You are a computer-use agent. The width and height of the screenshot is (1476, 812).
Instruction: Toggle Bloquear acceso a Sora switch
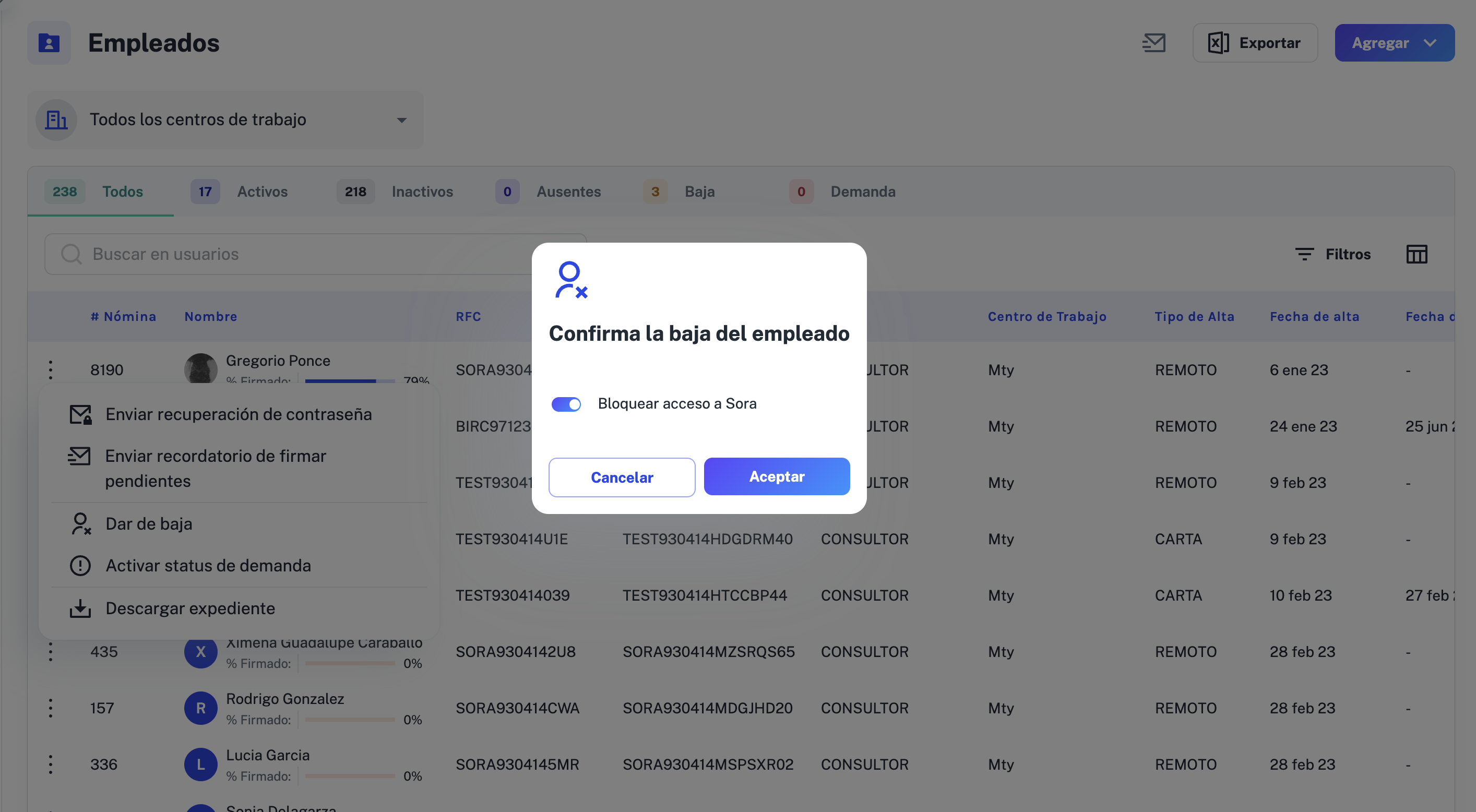tap(566, 404)
